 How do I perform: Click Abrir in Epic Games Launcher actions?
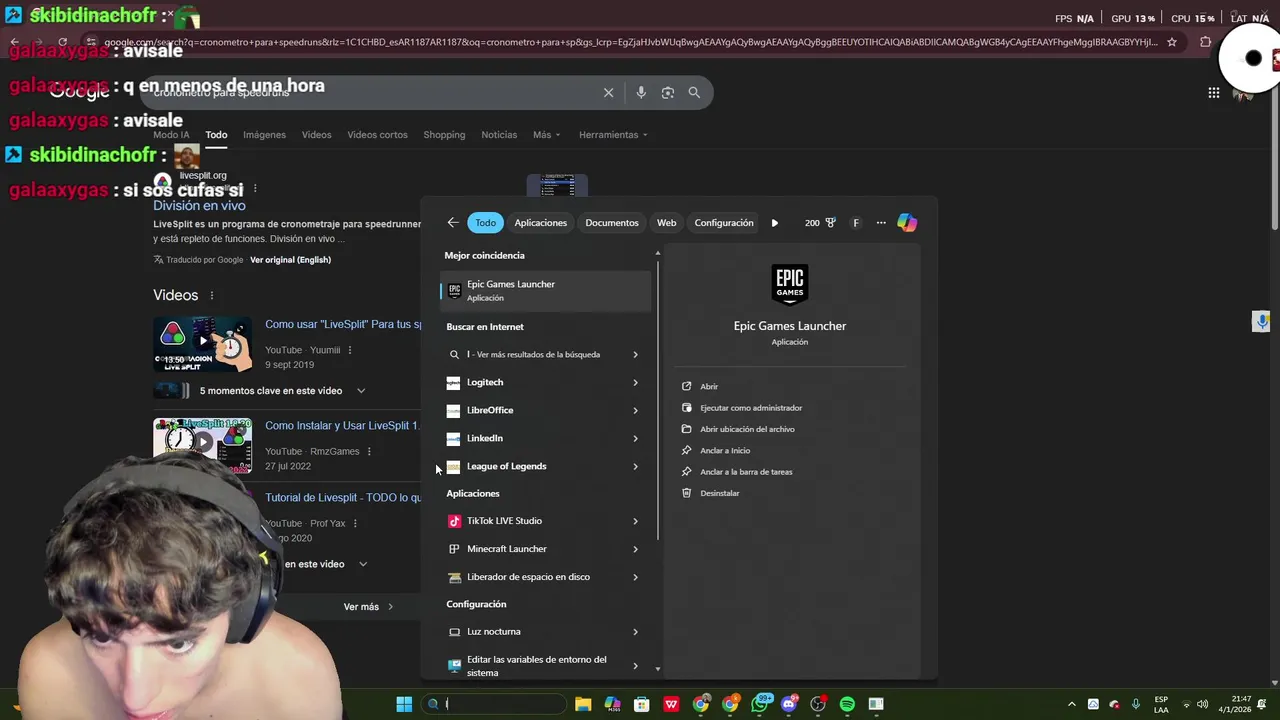pyautogui.click(x=709, y=386)
